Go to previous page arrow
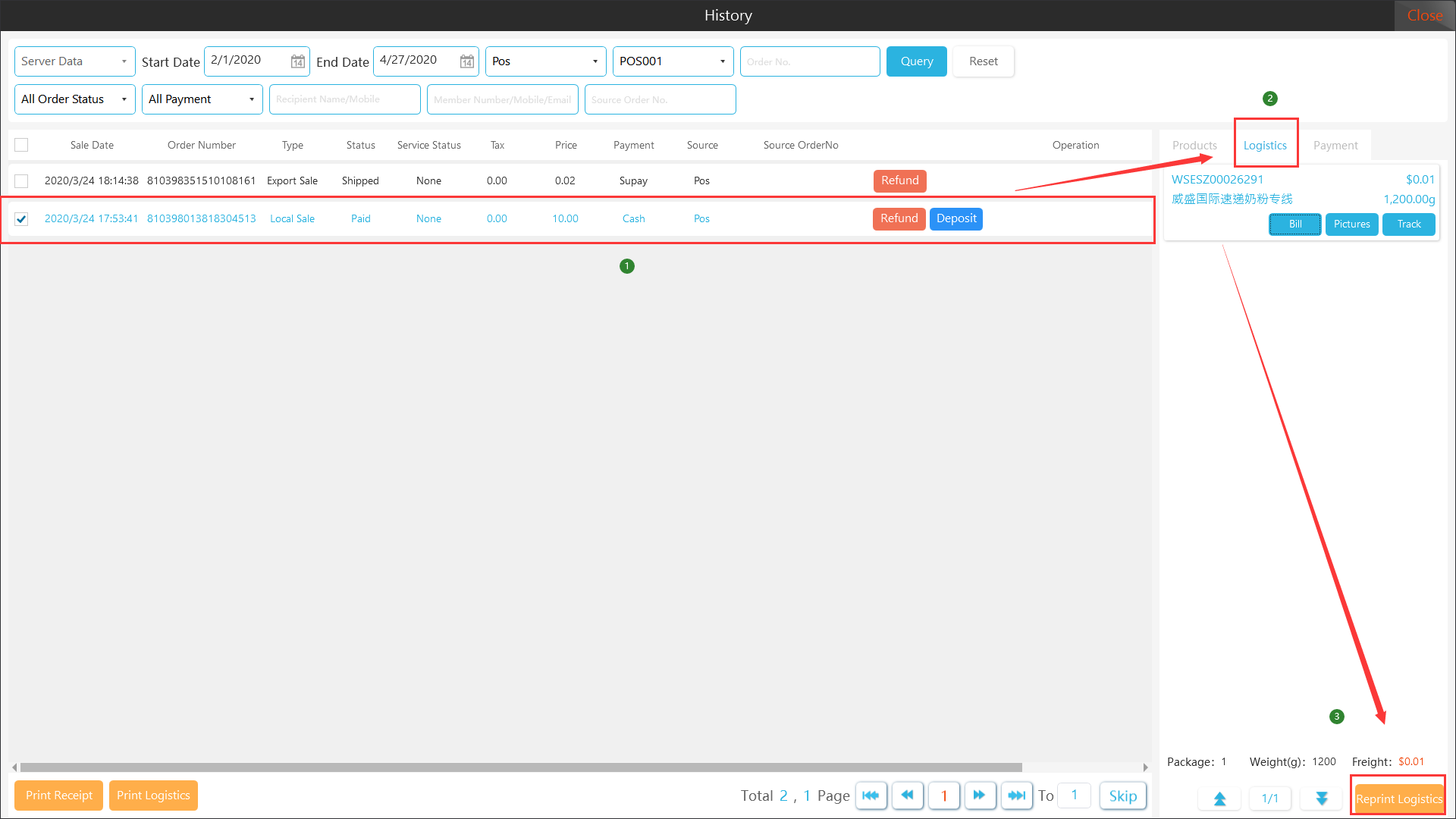This screenshot has height=819, width=1456. pyautogui.click(x=907, y=795)
